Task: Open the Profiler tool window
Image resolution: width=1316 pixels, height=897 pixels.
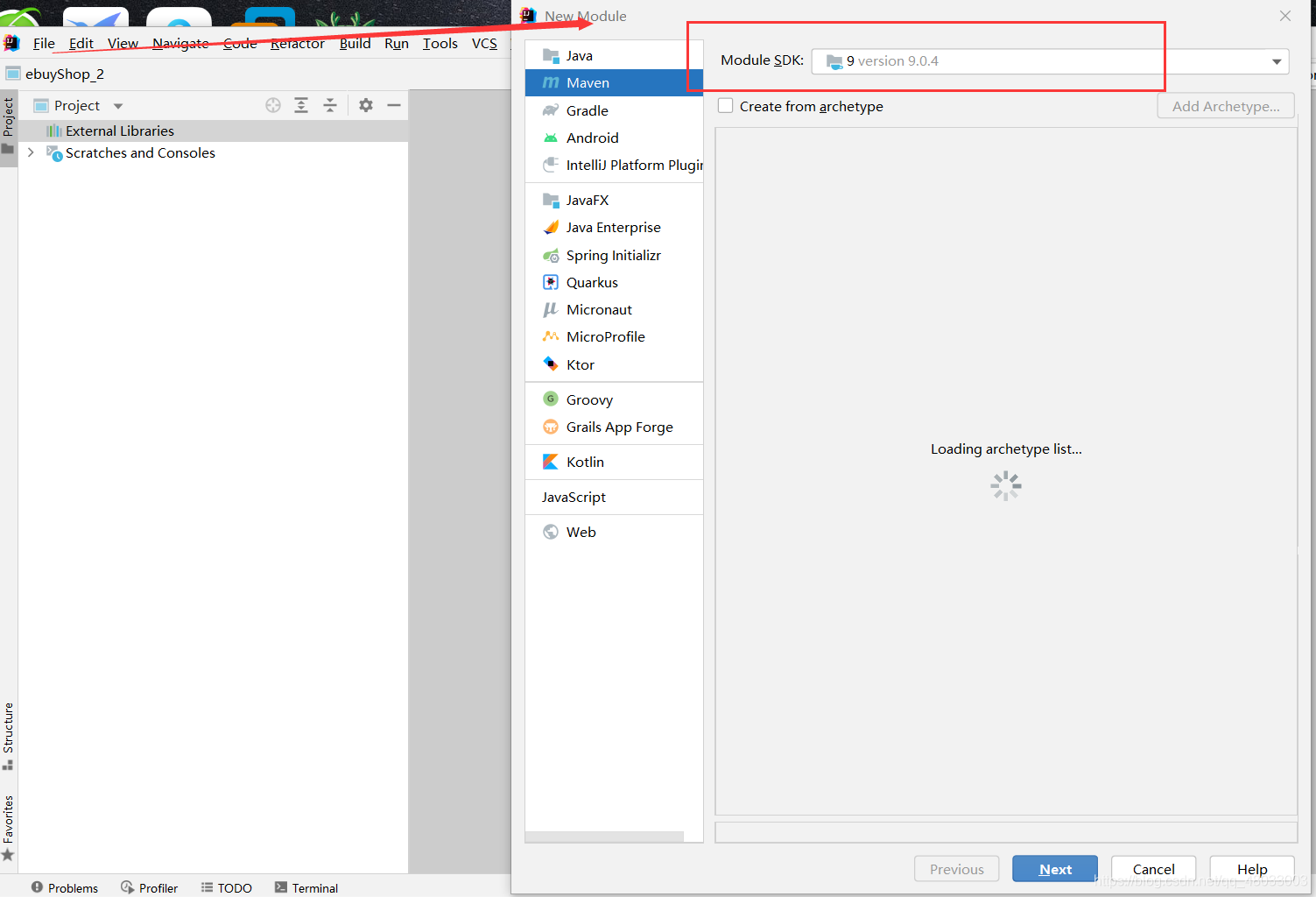Action: point(150,887)
